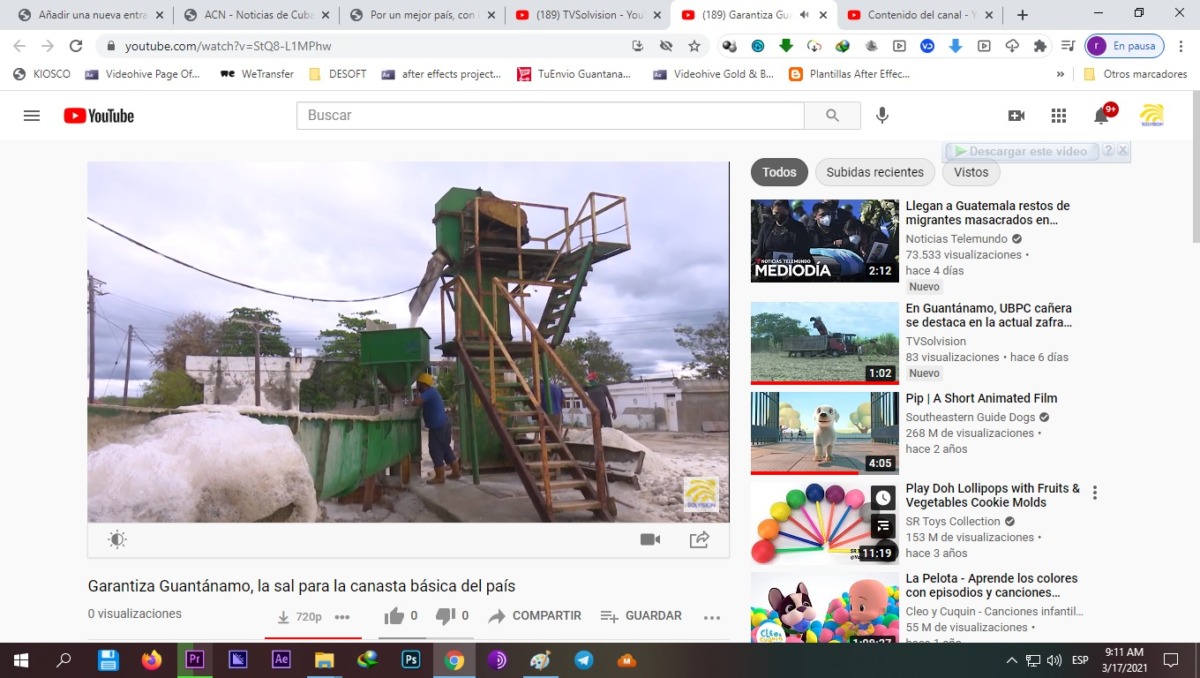Go back to the previous page

19,46
